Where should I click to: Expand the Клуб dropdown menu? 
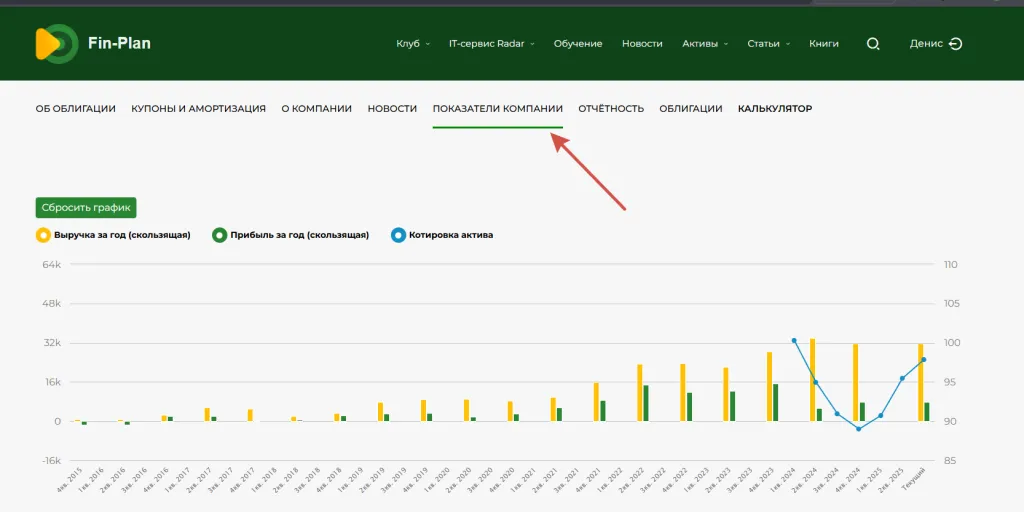[x=413, y=44]
